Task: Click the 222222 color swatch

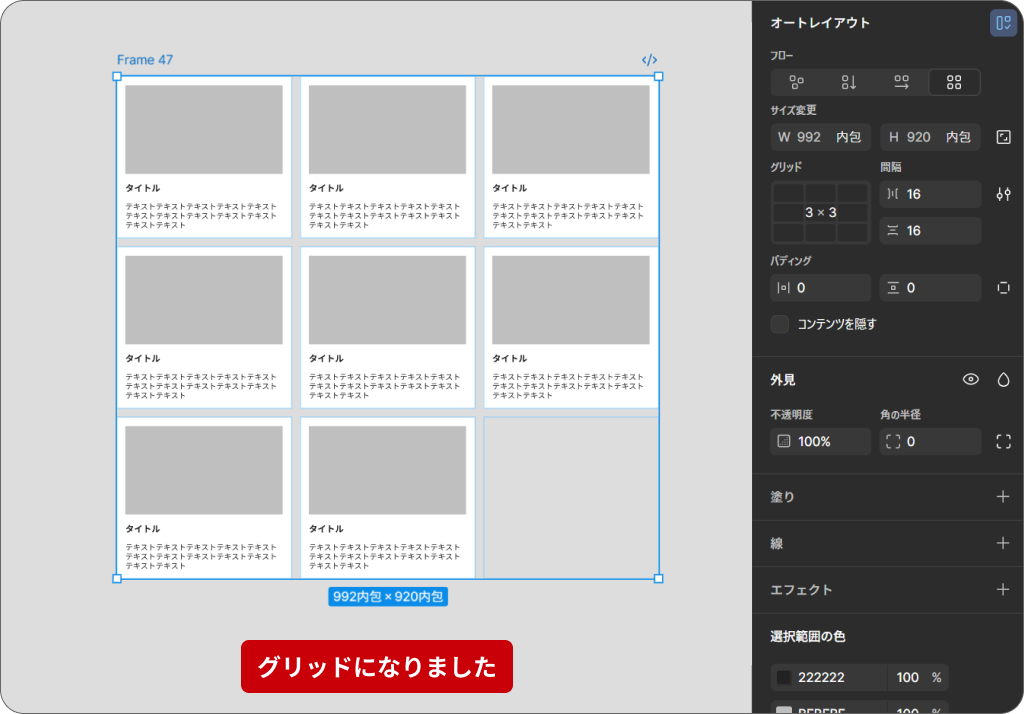Action: (786, 677)
